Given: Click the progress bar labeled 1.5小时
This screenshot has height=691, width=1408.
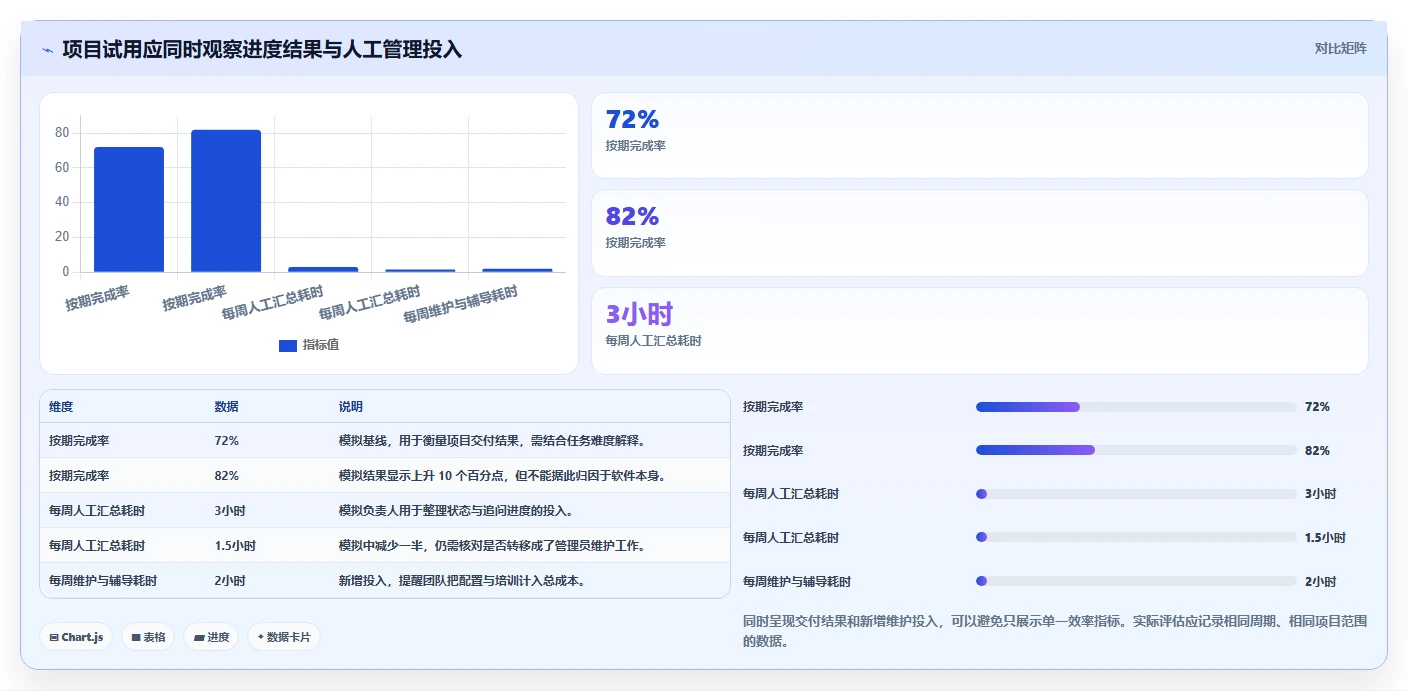Looking at the screenshot, I should [x=1136, y=537].
